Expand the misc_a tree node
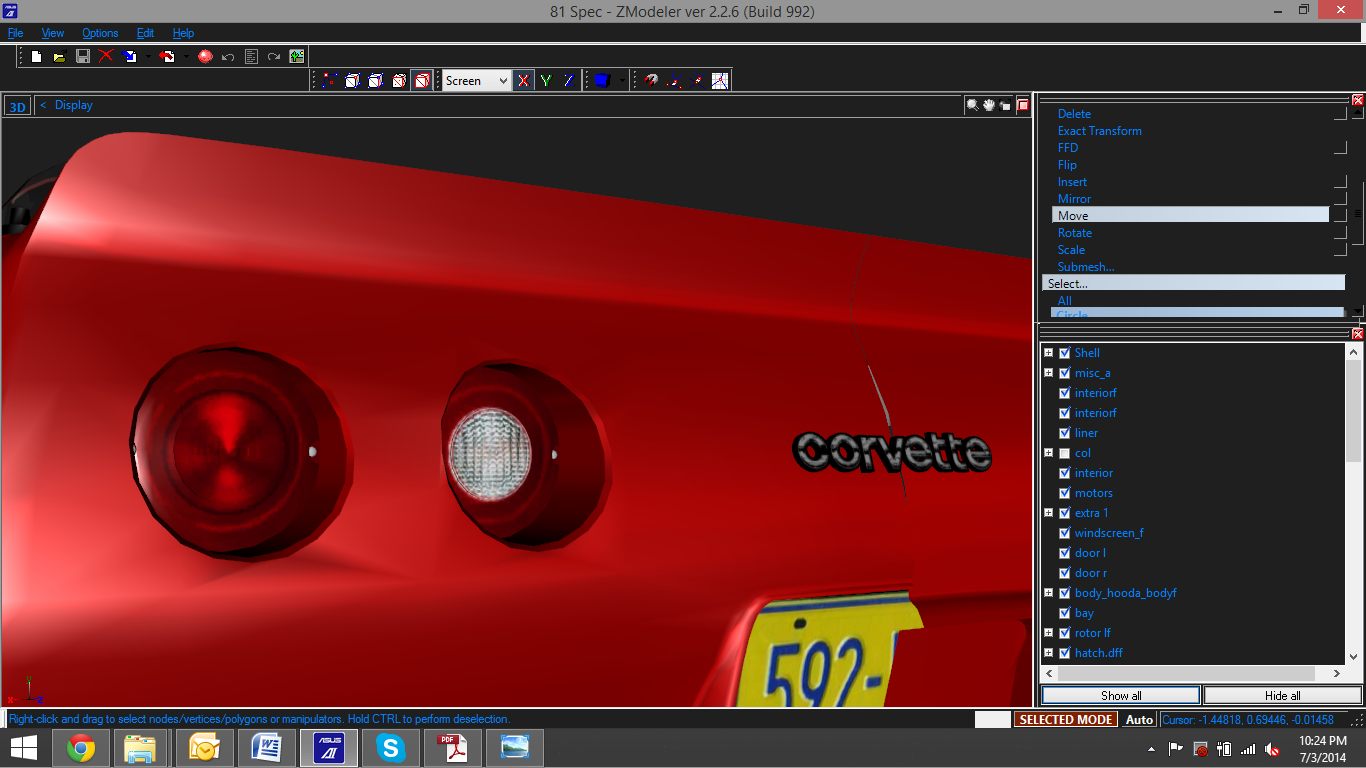This screenshot has height=768, width=1366. (1048, 373)
